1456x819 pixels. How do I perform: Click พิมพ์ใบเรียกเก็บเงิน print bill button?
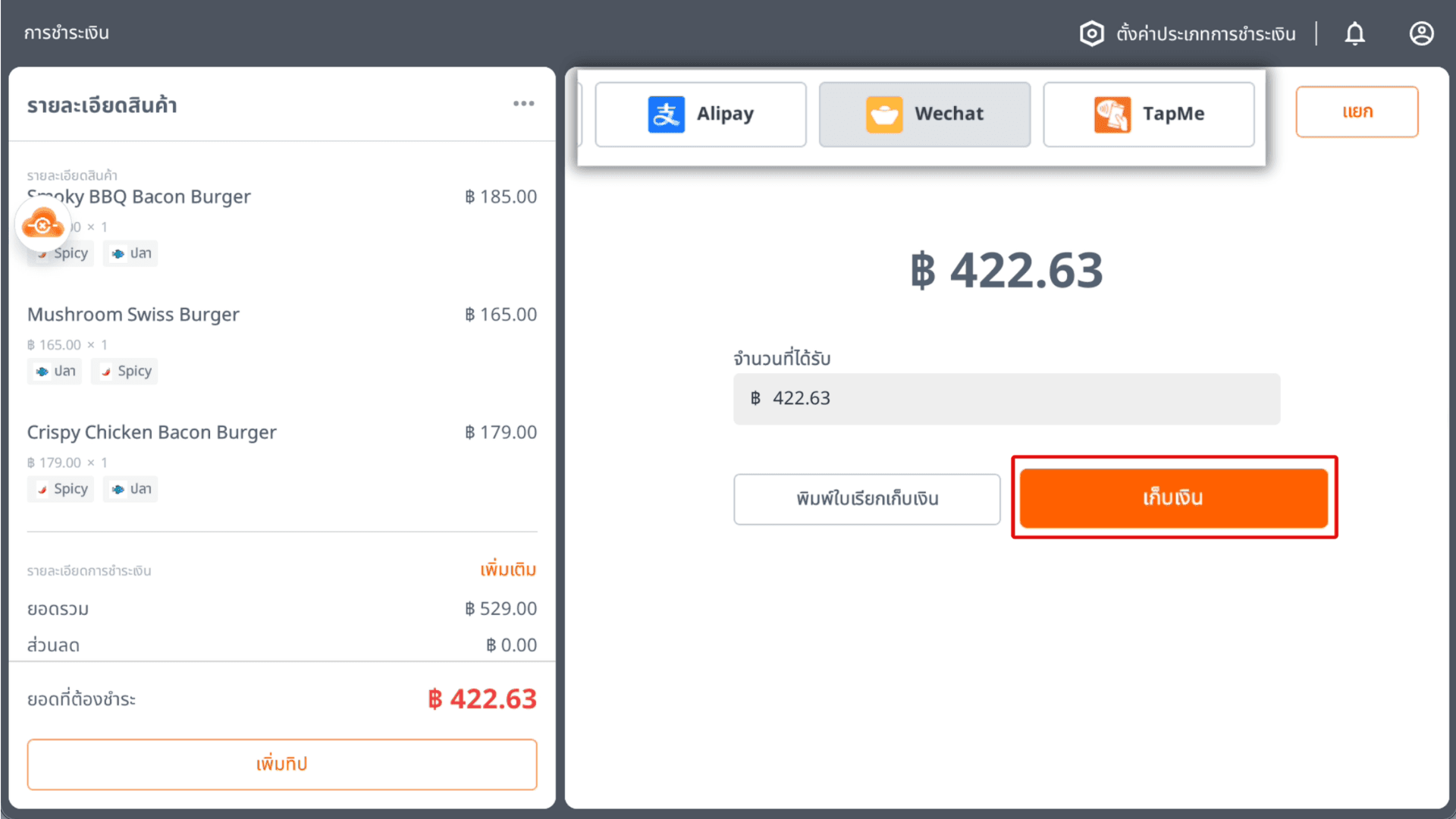867,499
